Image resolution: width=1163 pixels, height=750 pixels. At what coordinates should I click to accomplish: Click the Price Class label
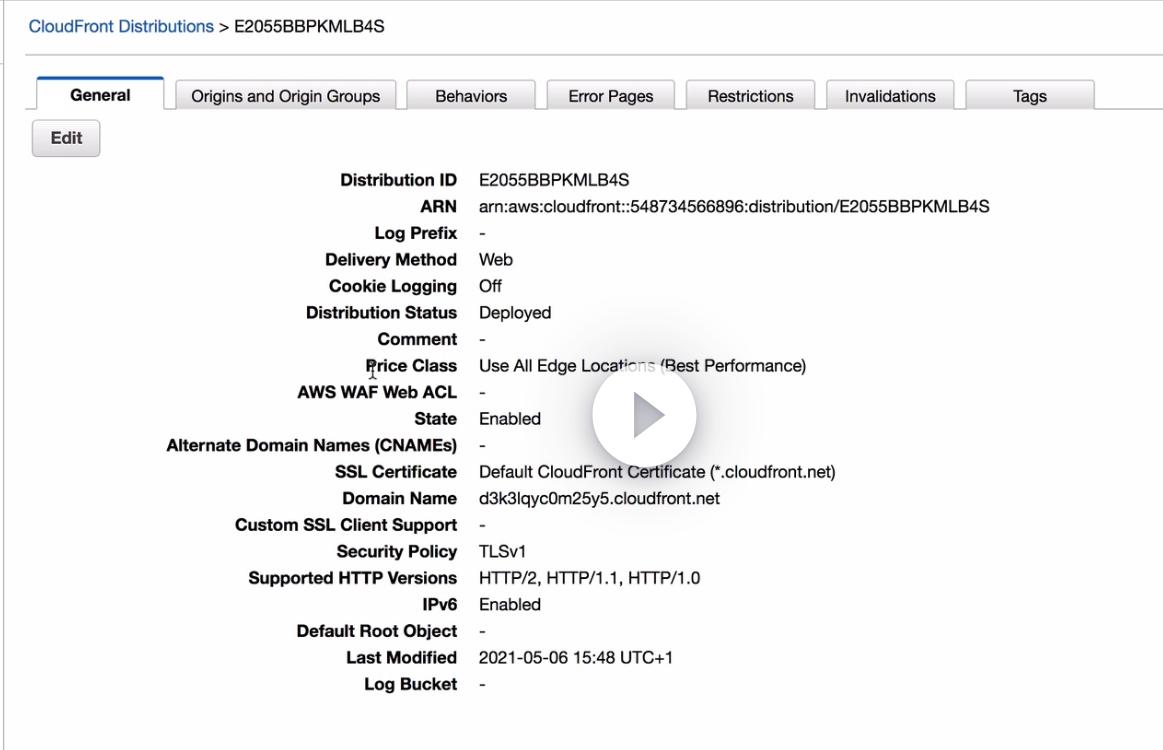pyautogui.click(x=412, y=366)
